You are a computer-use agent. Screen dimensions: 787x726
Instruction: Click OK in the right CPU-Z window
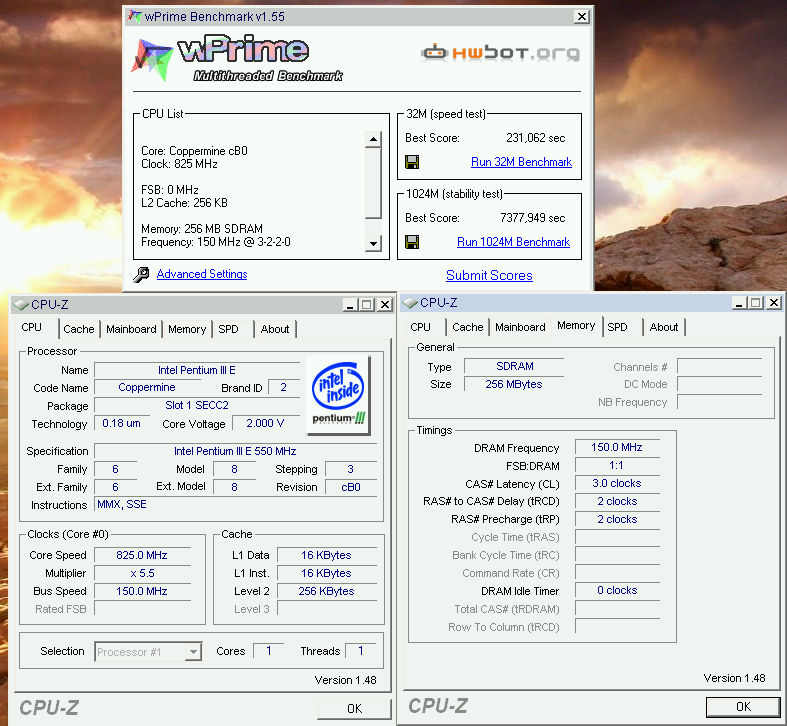[x=743, y=707]
